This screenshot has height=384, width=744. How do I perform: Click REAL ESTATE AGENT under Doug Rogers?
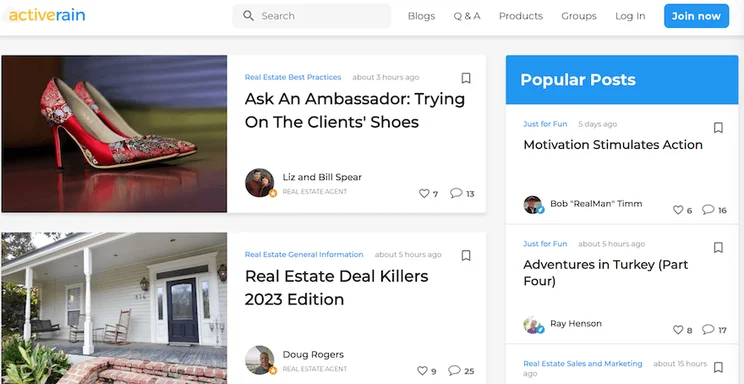pos(315,369)
